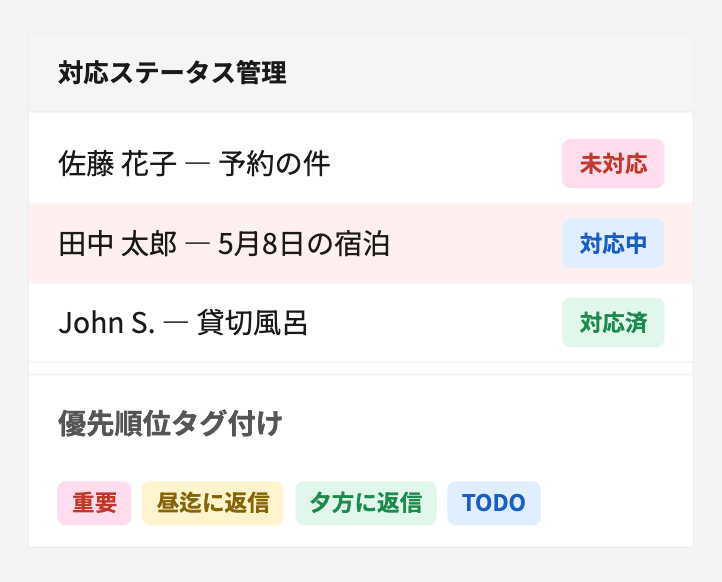The height and width of the screenshot is (582, 722).
Task: Click the 予約の件 subject text
Action: click(274, 164)
